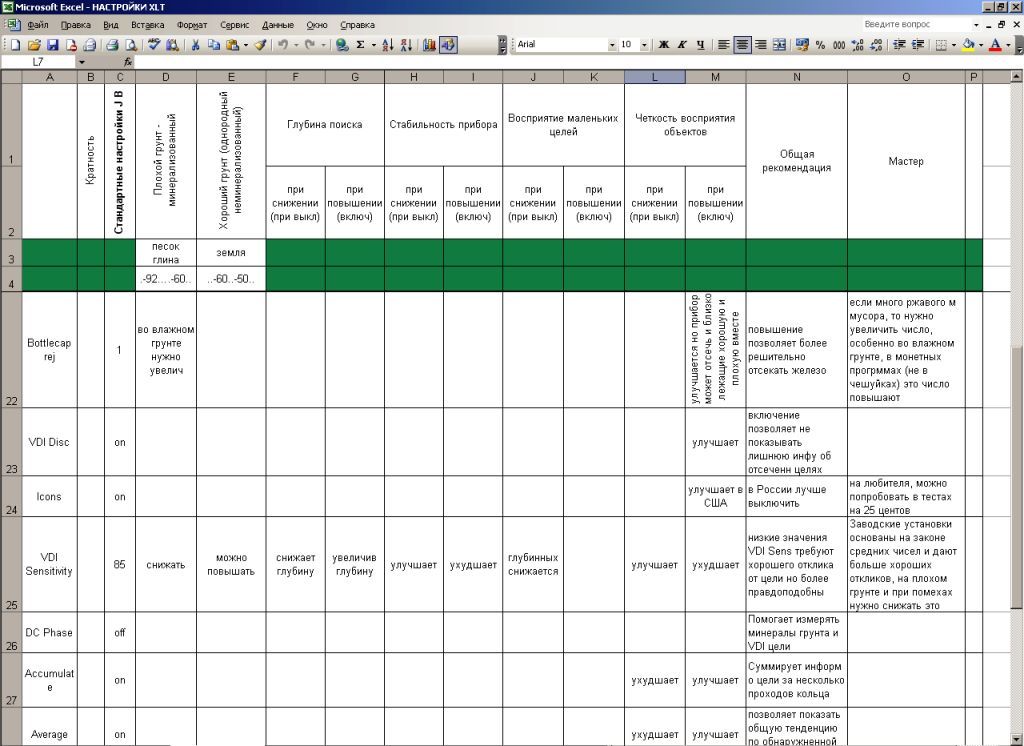Select column N header
1024x746 pixels.
click(x=796, y=77)
